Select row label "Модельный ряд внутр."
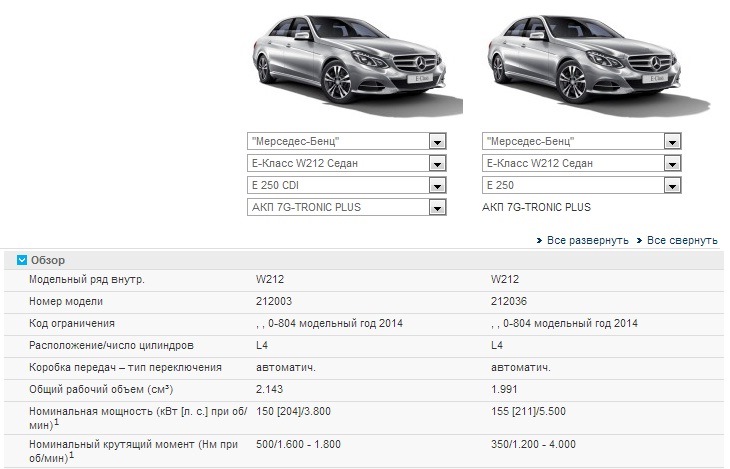Image resolution: width=730 pixels, height=469 pixels. click(87, 279)
